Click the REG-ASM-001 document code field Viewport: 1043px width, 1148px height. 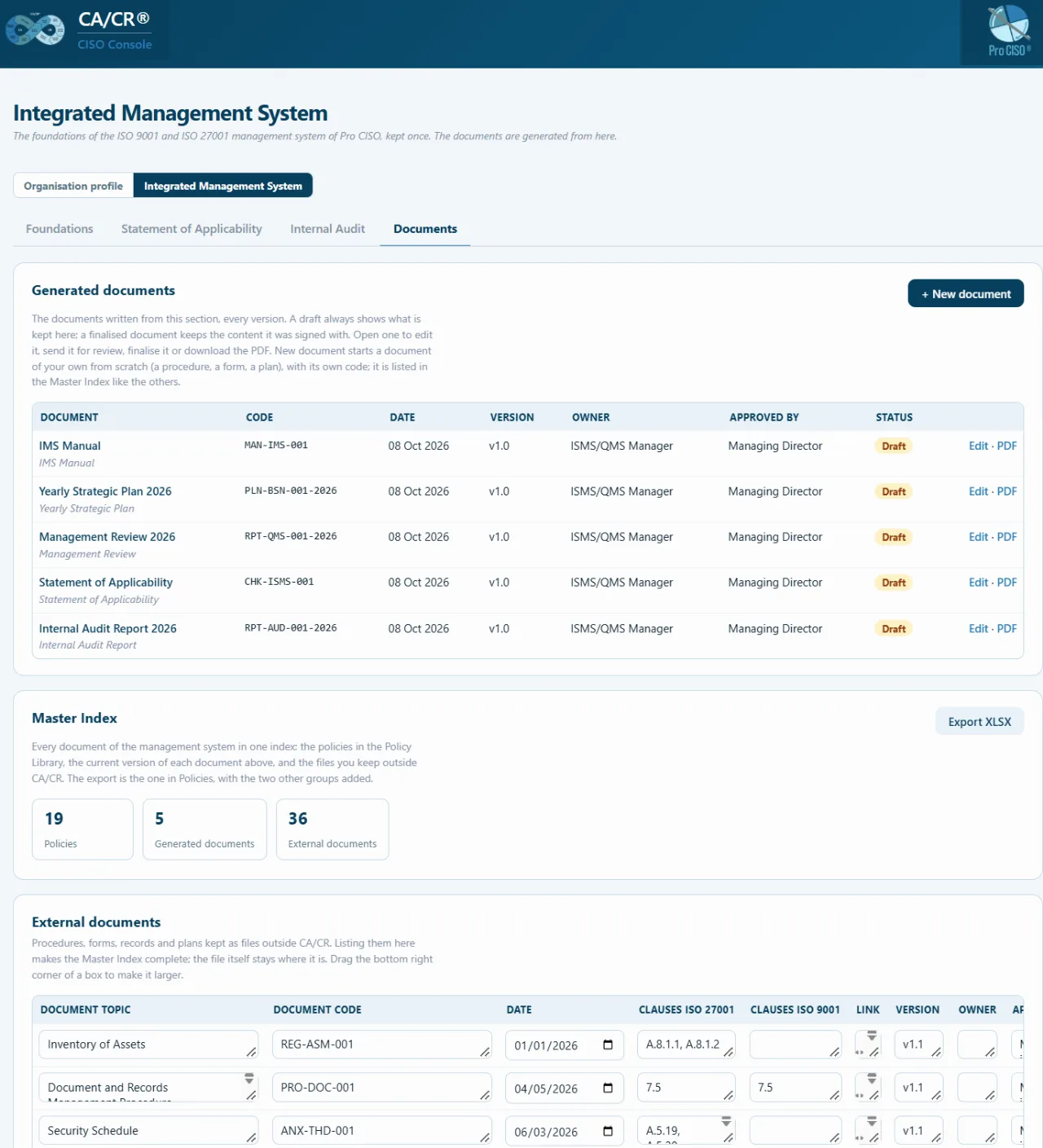[x=382, y=1045]
